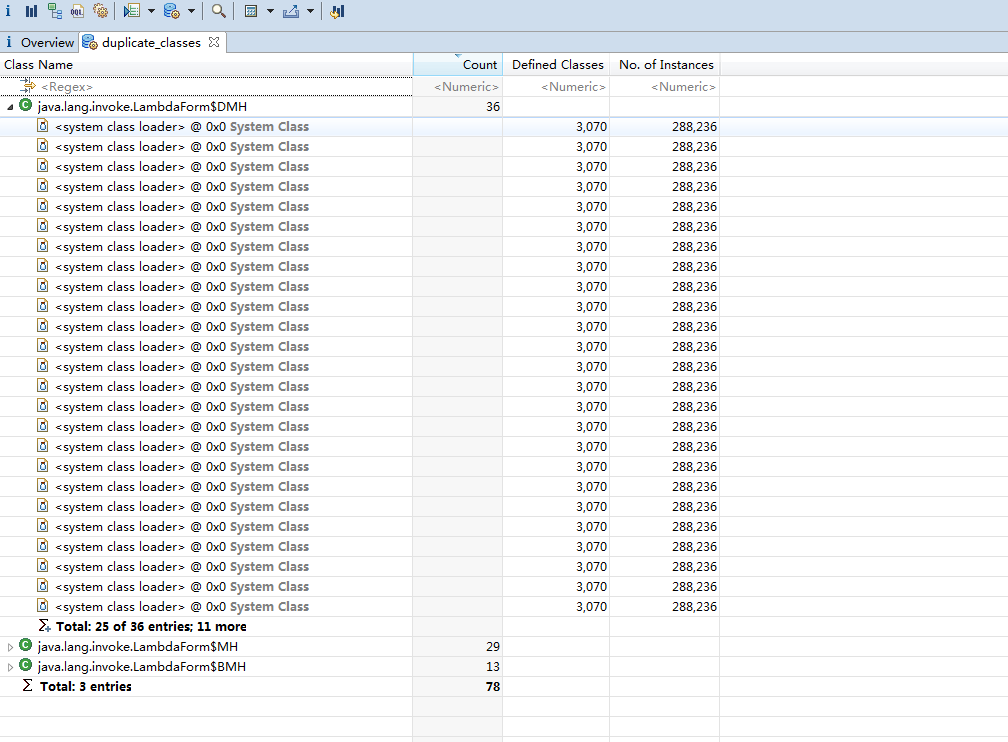The height and width of the screenshot is (742, 1008).
Task: Open the Histogram view
Action: [32, 11]
